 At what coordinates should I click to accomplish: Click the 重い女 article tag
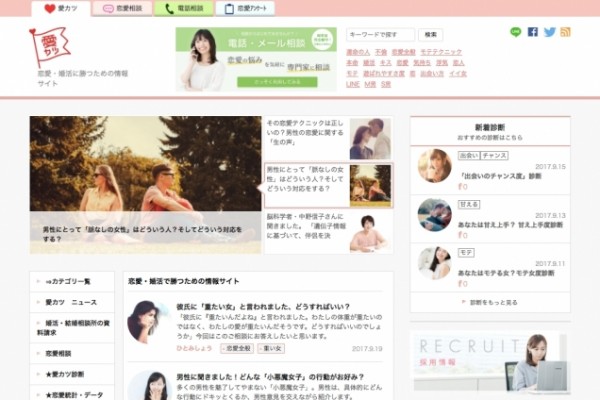click(271, 349)
